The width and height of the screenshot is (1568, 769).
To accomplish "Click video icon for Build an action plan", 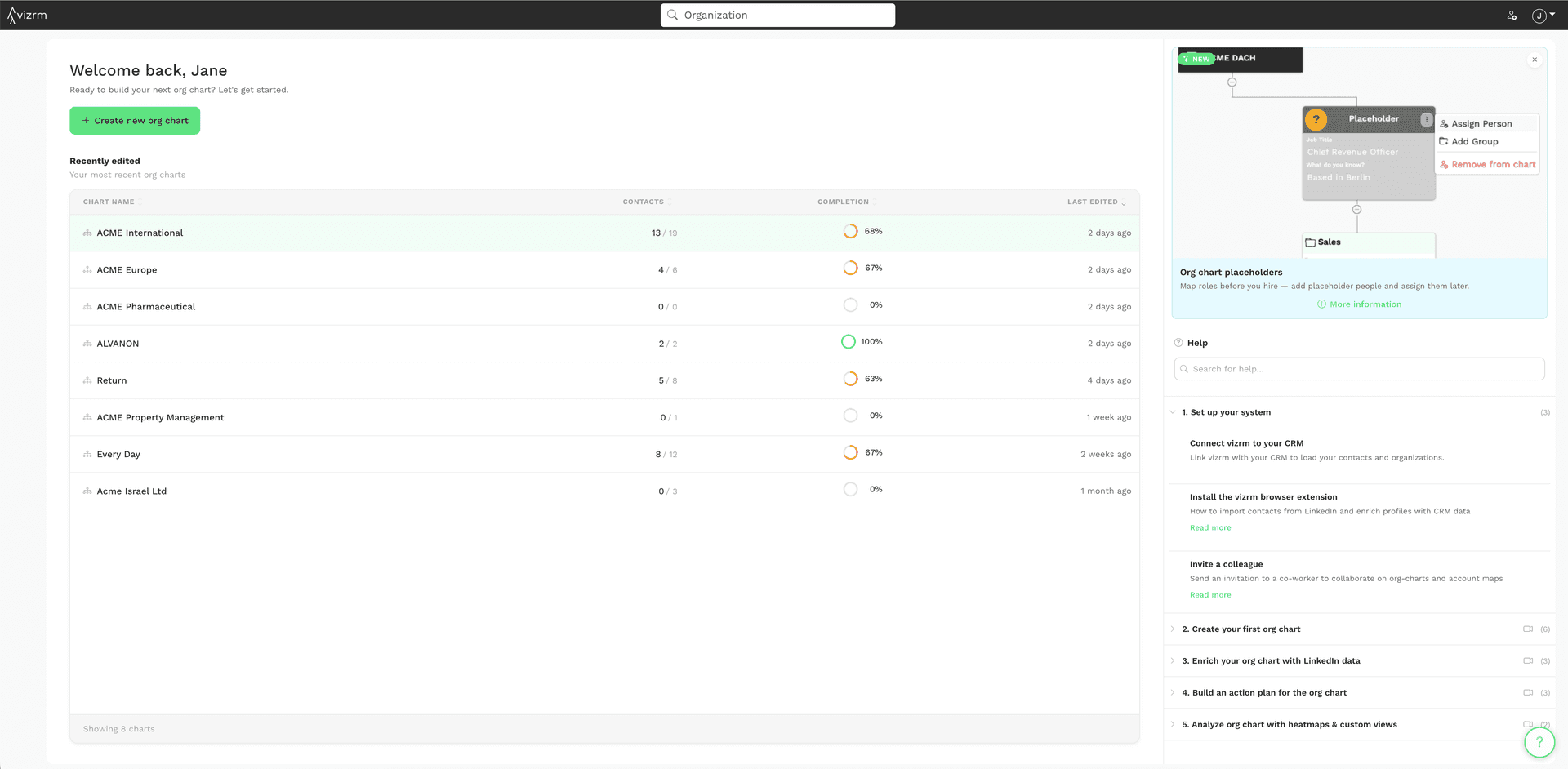I will click(1528, 693).
